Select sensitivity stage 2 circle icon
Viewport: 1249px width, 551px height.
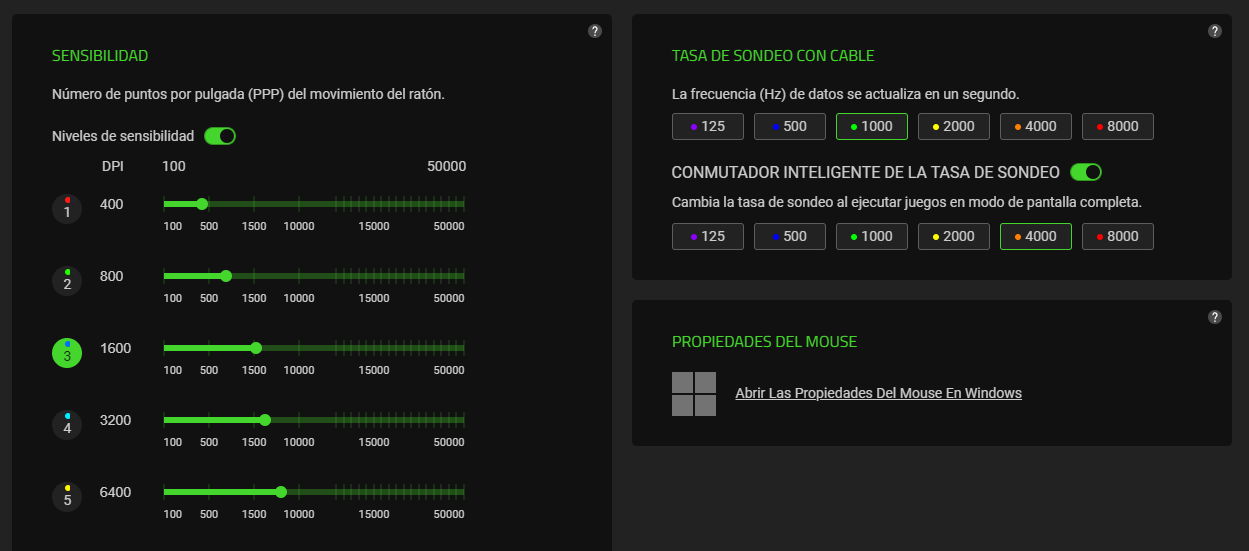tap(67, 281)
